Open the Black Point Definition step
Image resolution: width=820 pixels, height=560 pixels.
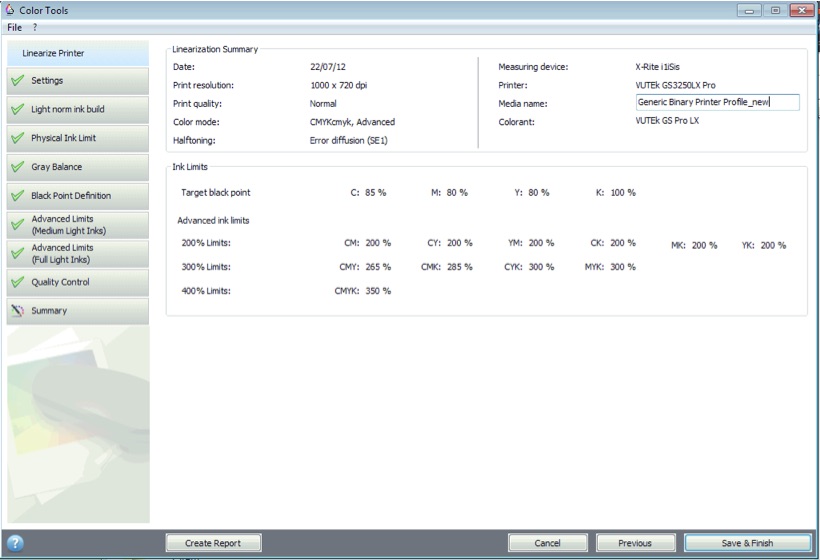click(77, 196)
